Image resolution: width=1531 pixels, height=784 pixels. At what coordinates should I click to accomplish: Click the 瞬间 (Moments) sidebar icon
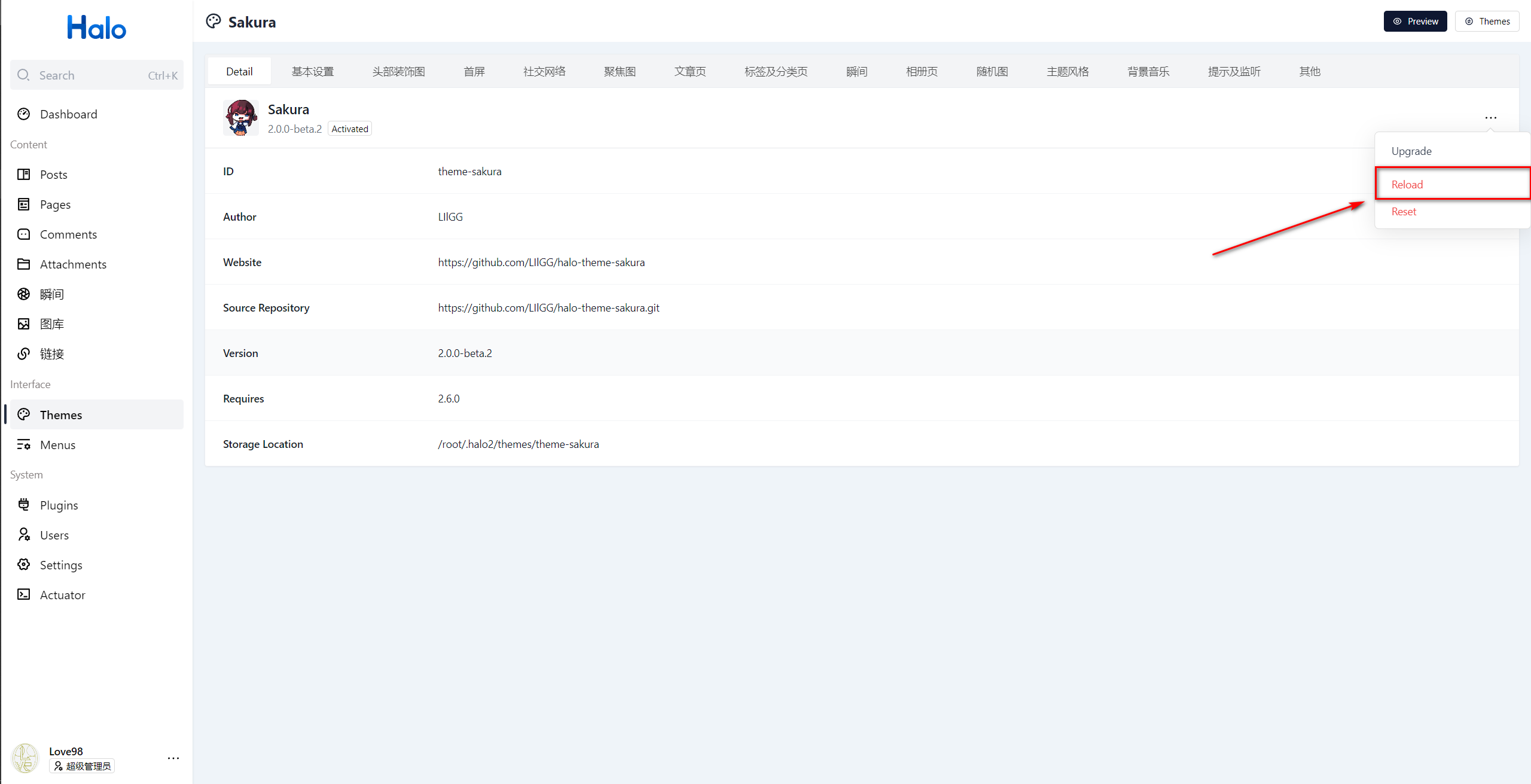click(23, 294)
